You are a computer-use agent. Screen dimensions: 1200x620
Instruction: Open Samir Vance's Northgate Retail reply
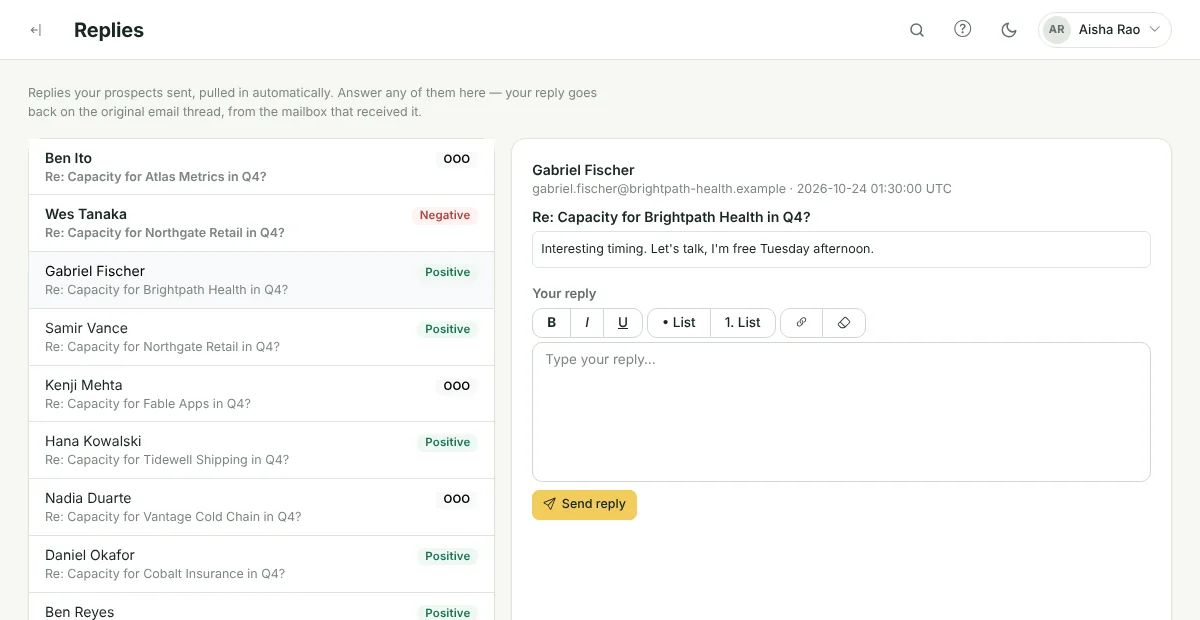261,337
